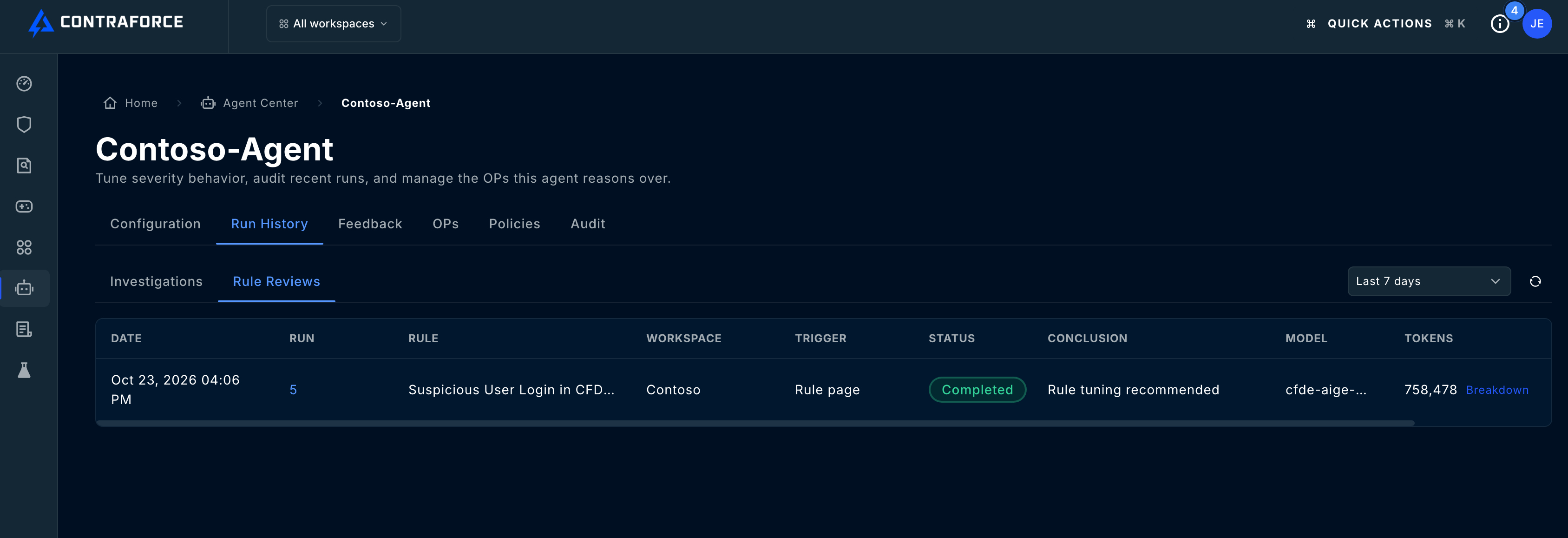
Task: Click the Home breadcrumb link
Action: point(141,103)
